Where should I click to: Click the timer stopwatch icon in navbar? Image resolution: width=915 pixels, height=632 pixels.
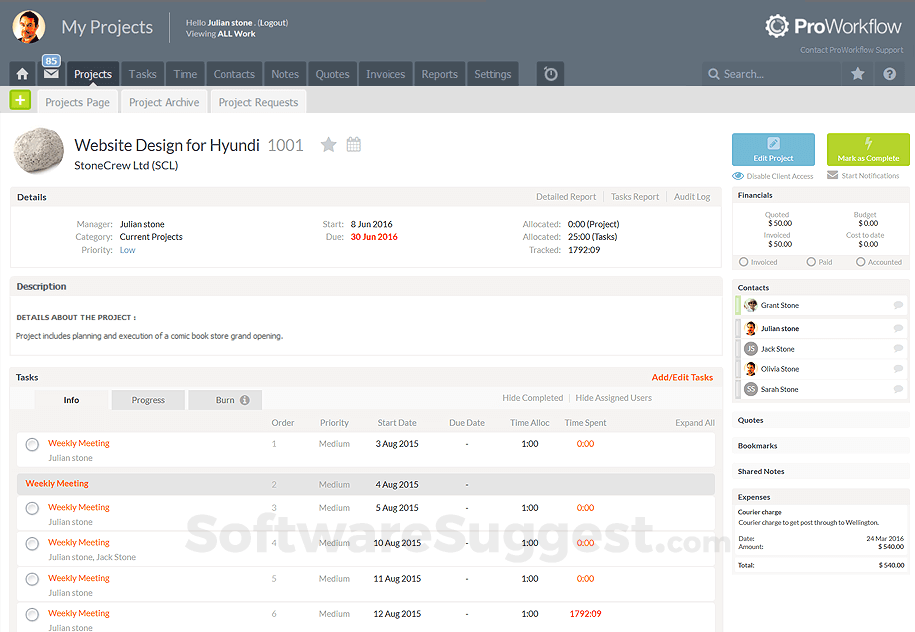pyautogui.click(x=550, y=73)
